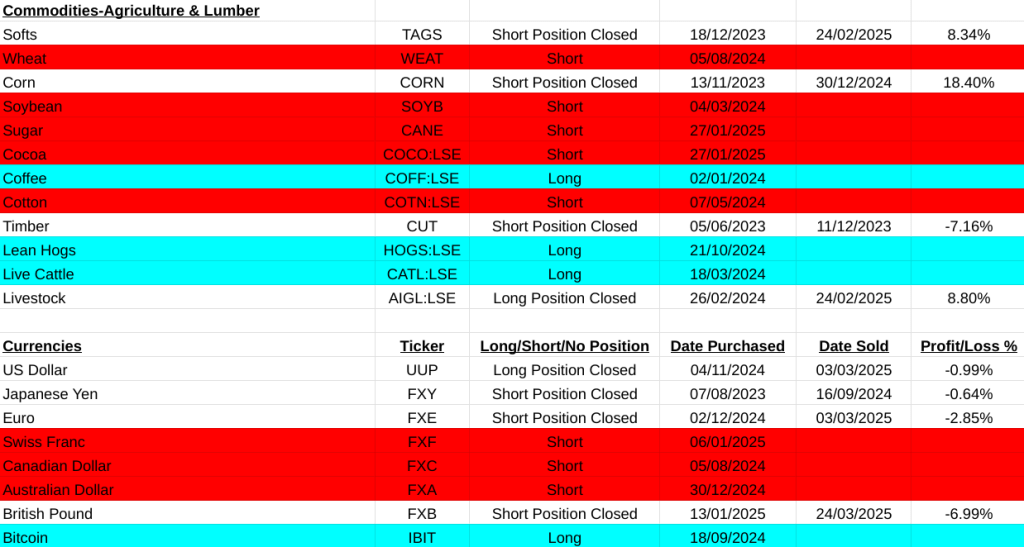Select the Date Purchased column header

(727, 346)
